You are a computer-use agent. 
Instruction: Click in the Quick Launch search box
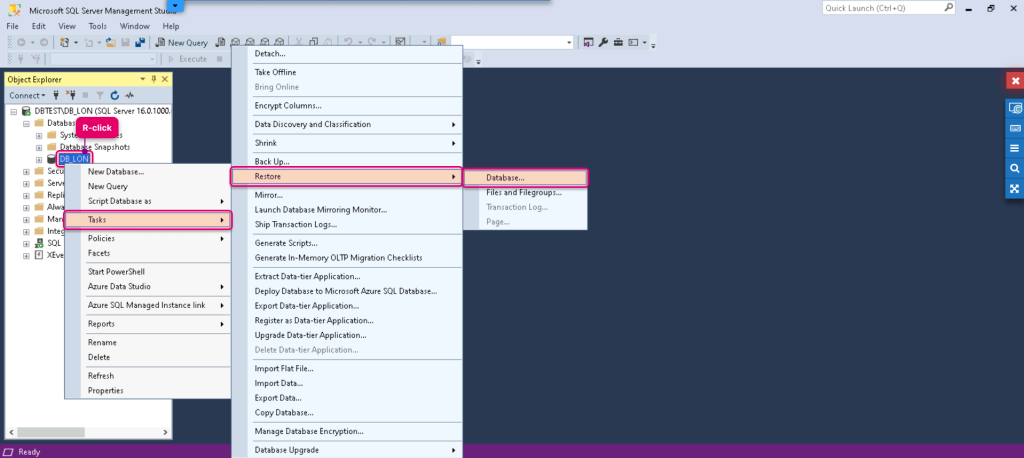point(883,8)
